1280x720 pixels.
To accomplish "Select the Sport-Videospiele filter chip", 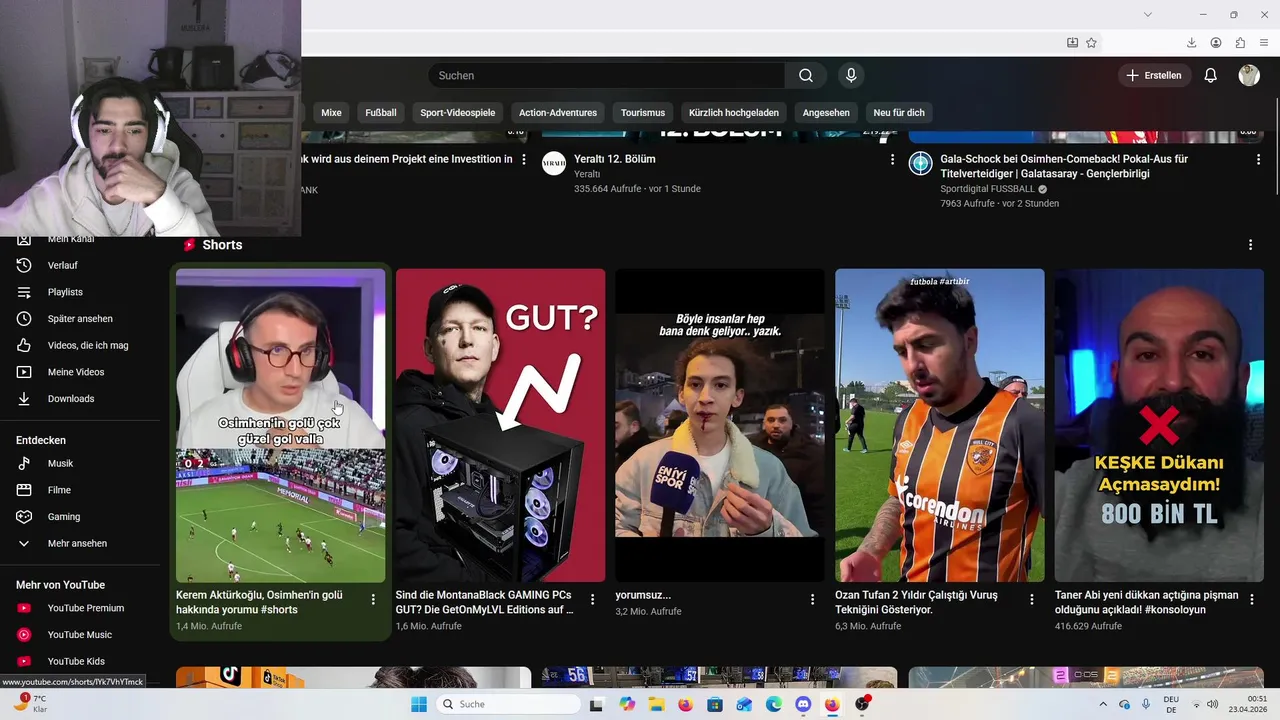I will 458,113.
